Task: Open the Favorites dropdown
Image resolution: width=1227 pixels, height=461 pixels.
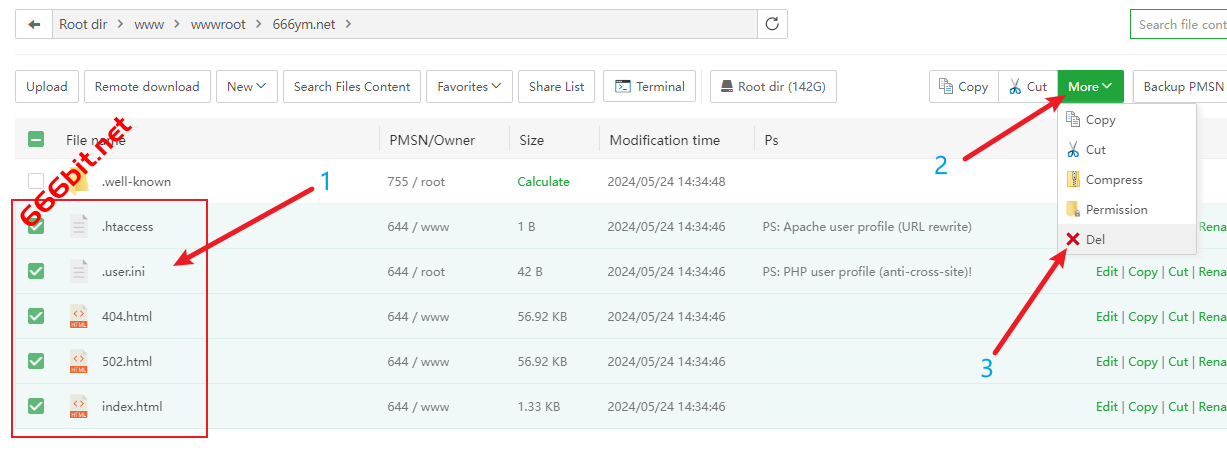Action: tap(469, 87)
